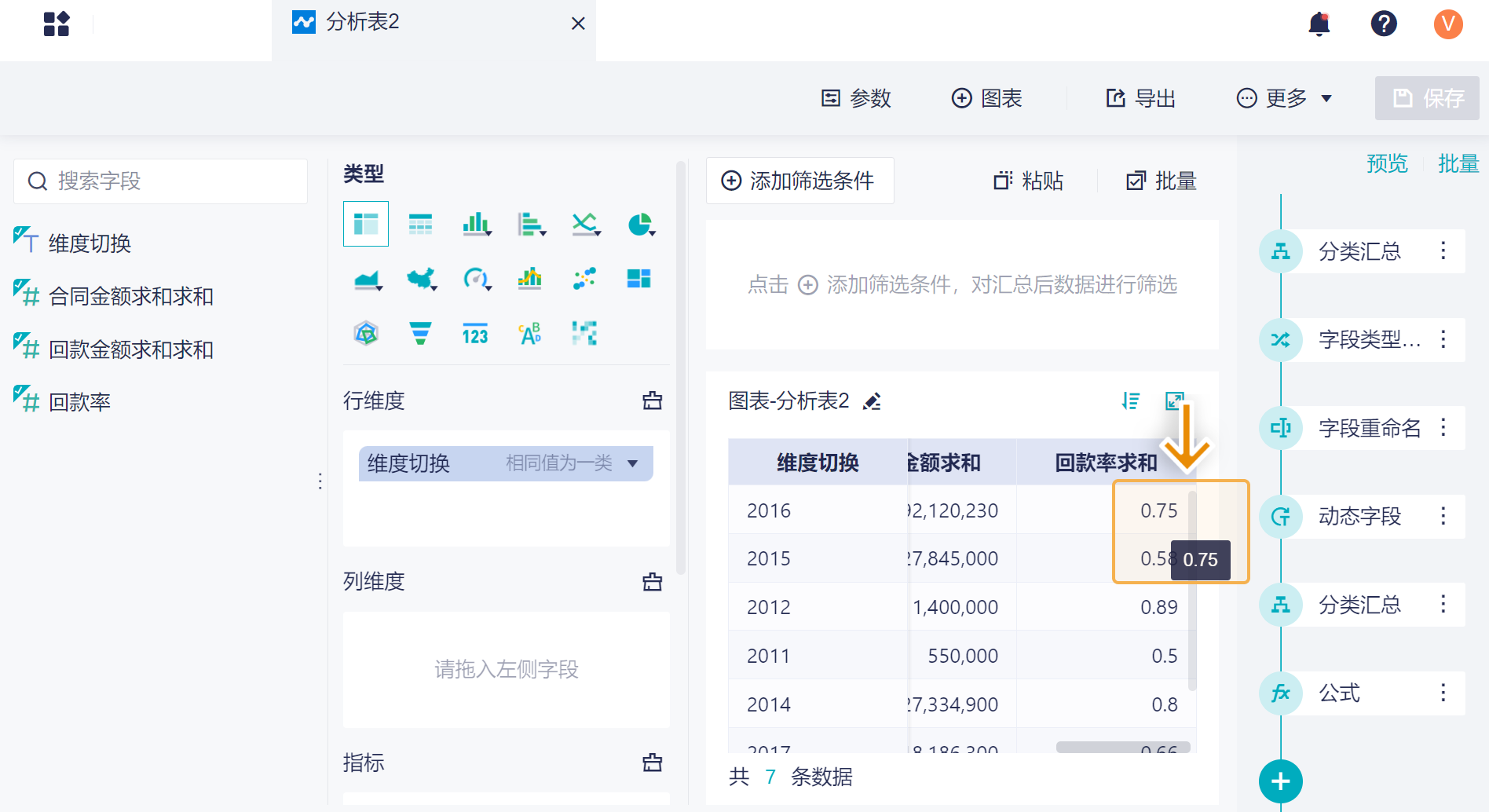
Task: Clear the 列维度 fields
Action: click(653, 582)
